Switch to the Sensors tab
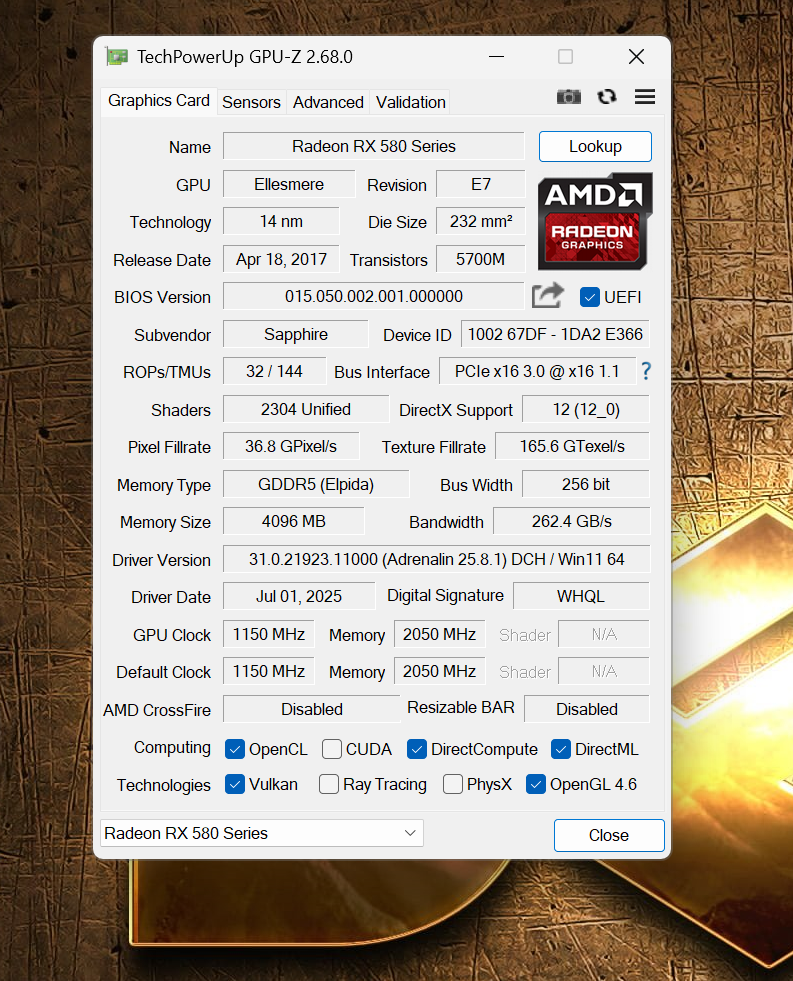Viewport: 793px width, 981px height. [x=251, y=102]
